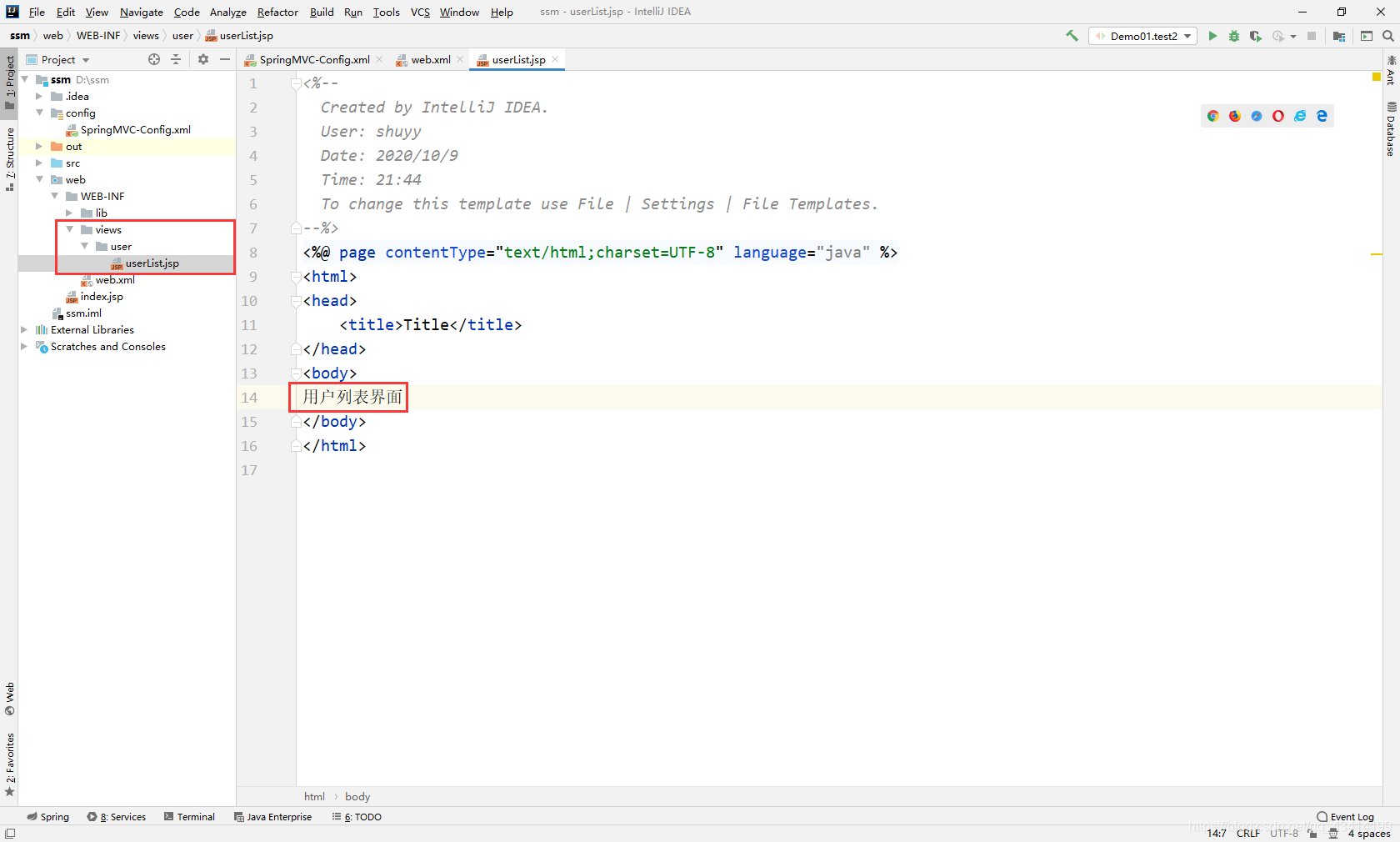This screenshot has width=1400, height=842.
Task: Open the Refactor menu
Action: pos(277,12)
